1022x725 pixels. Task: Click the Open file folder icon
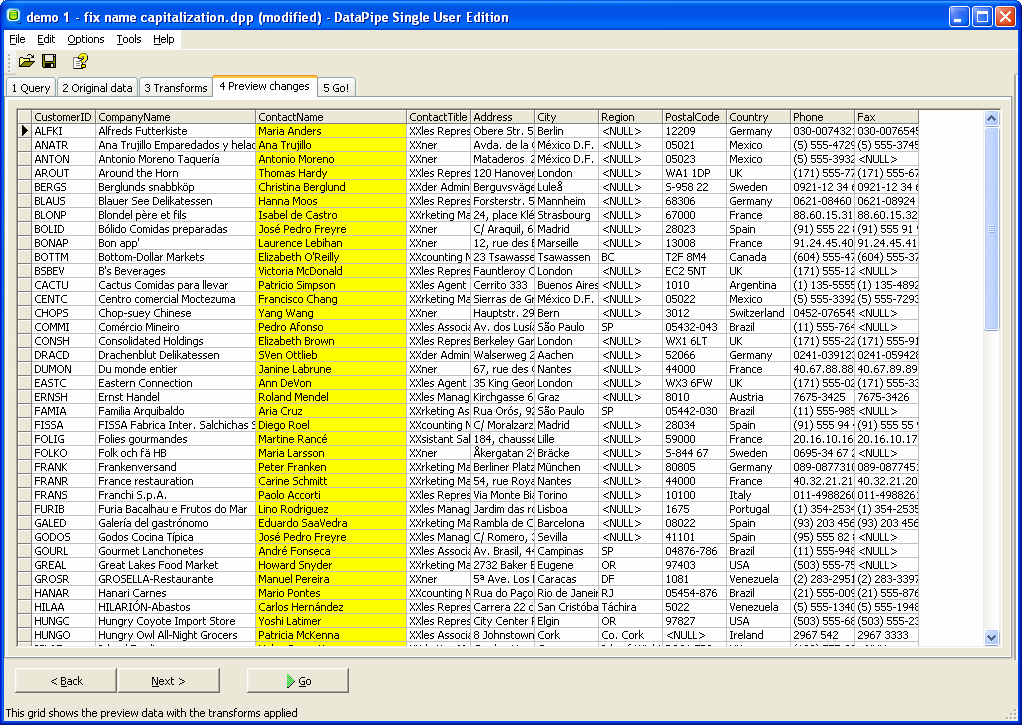26,62
